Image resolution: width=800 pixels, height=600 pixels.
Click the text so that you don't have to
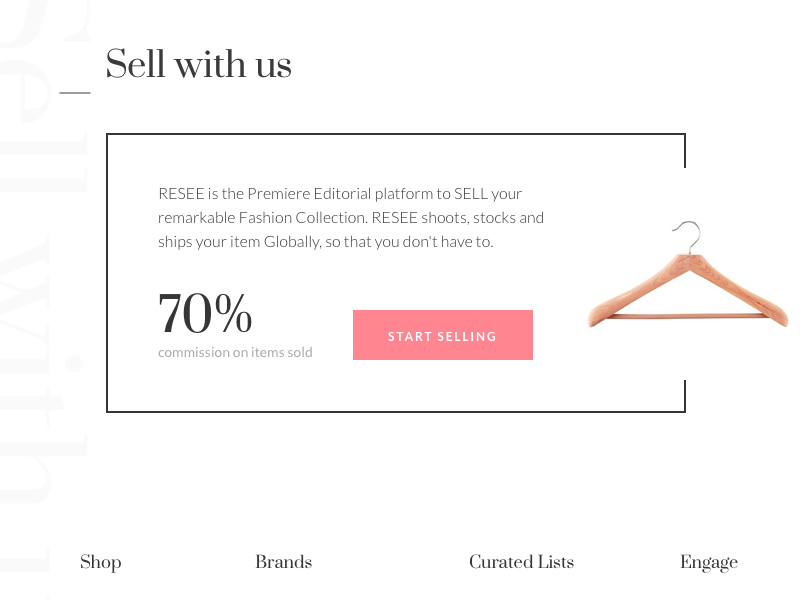click(x=409, y=242)
